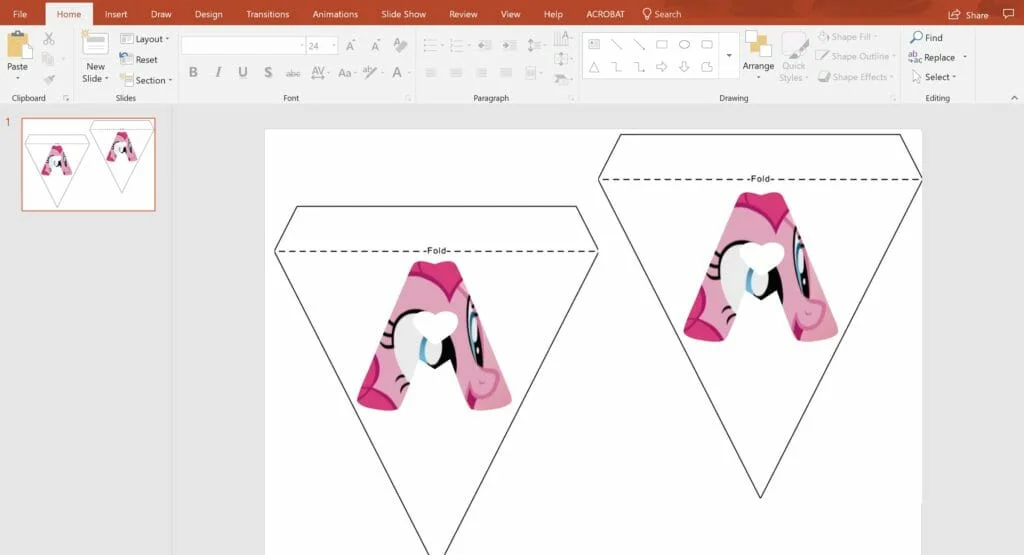Viewport: 1024px width, 555px height.
Task: Toggle Underline formatting
Action: (243, 72)
